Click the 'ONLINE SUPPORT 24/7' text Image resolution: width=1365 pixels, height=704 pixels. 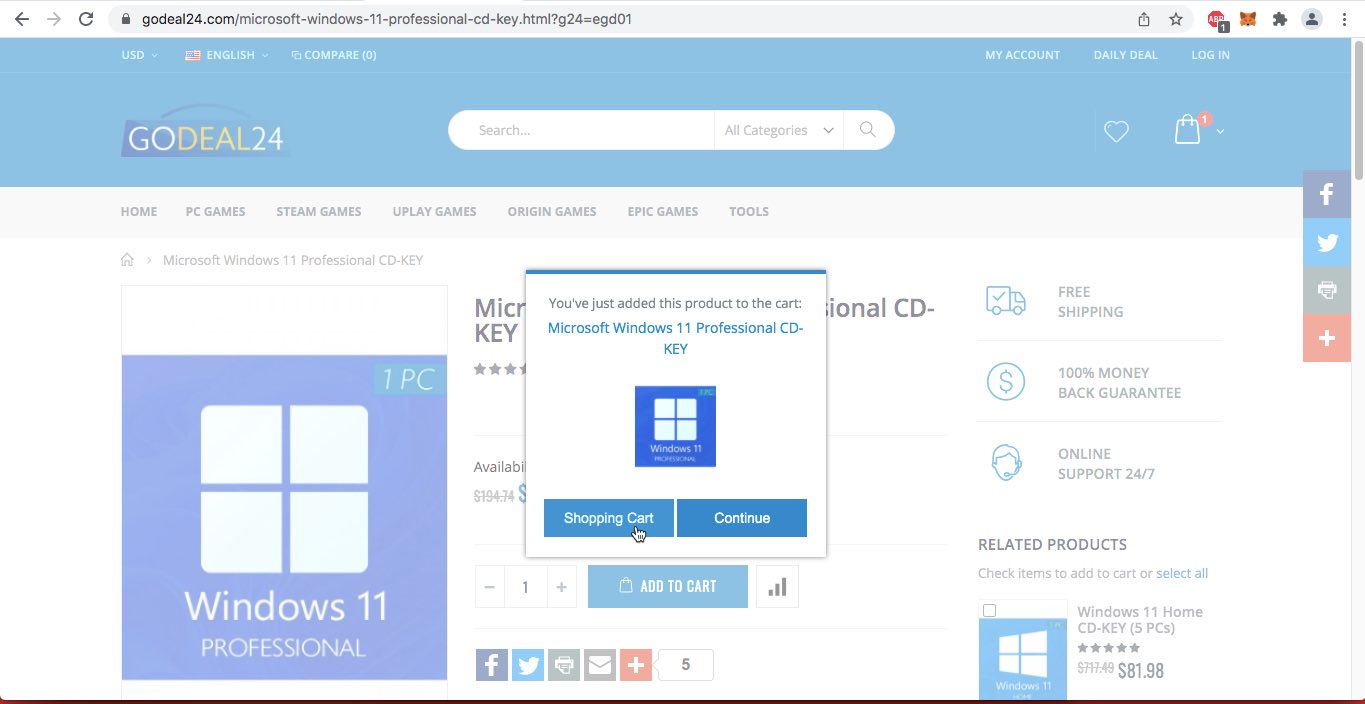pyautogui.click(x=1106, y=464)
